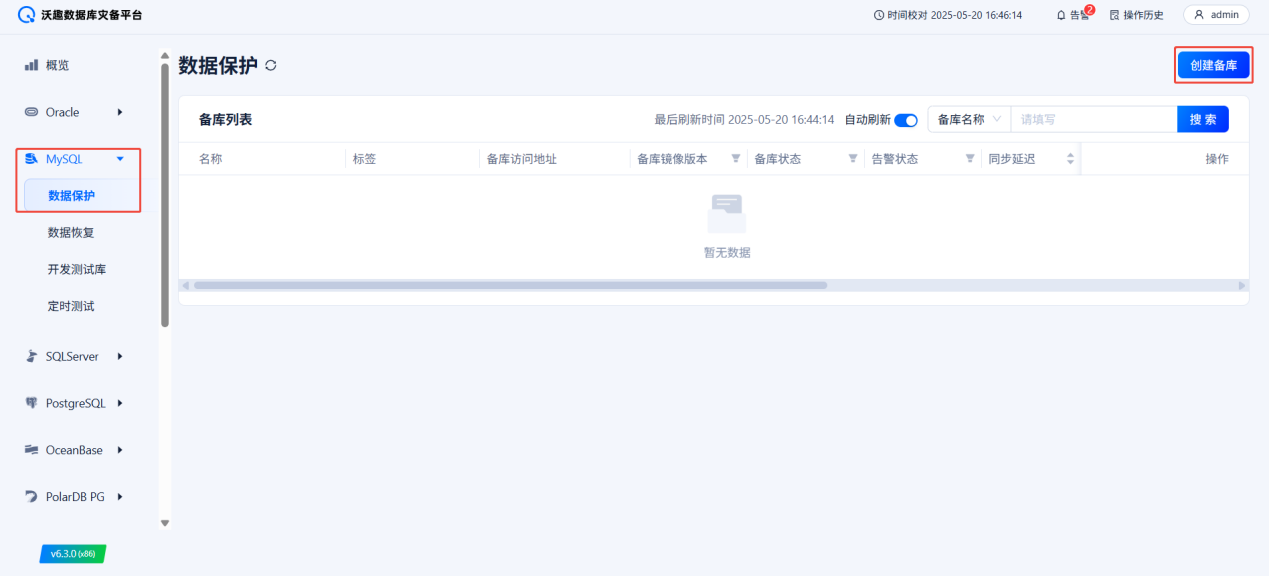Open alerts via the bell icon
The width and height of the screenshot is (1269, 576).
click(1062, 15)
